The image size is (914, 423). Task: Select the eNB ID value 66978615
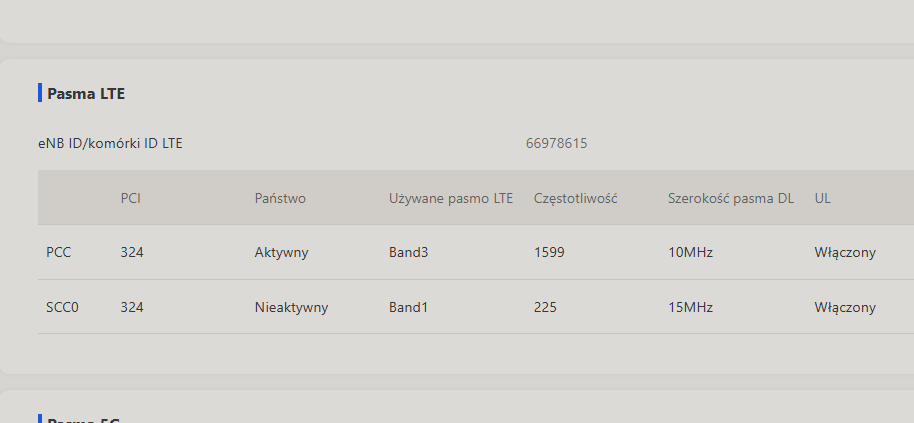pyautogui.click(x=556, y=143)
